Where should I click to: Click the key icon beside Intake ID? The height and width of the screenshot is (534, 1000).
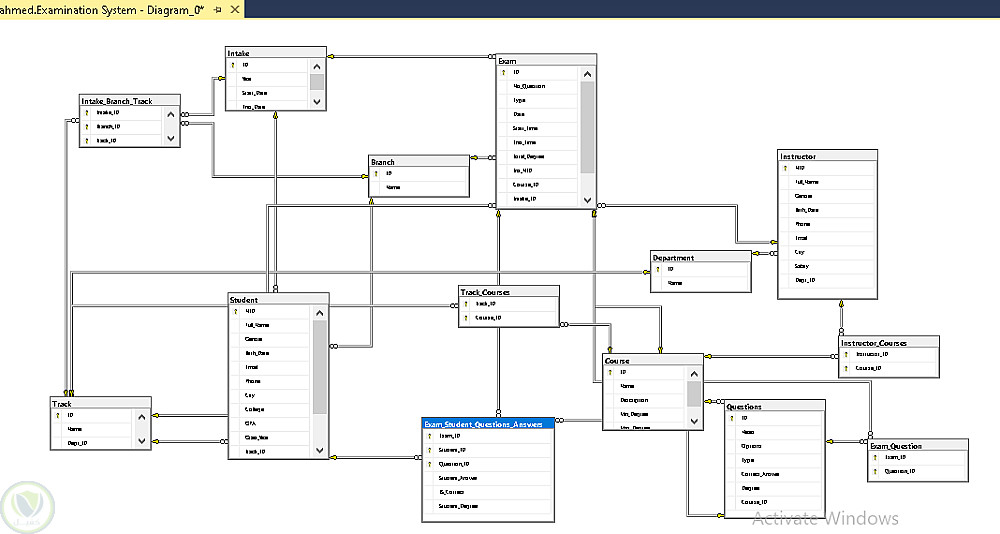point(233,65)
